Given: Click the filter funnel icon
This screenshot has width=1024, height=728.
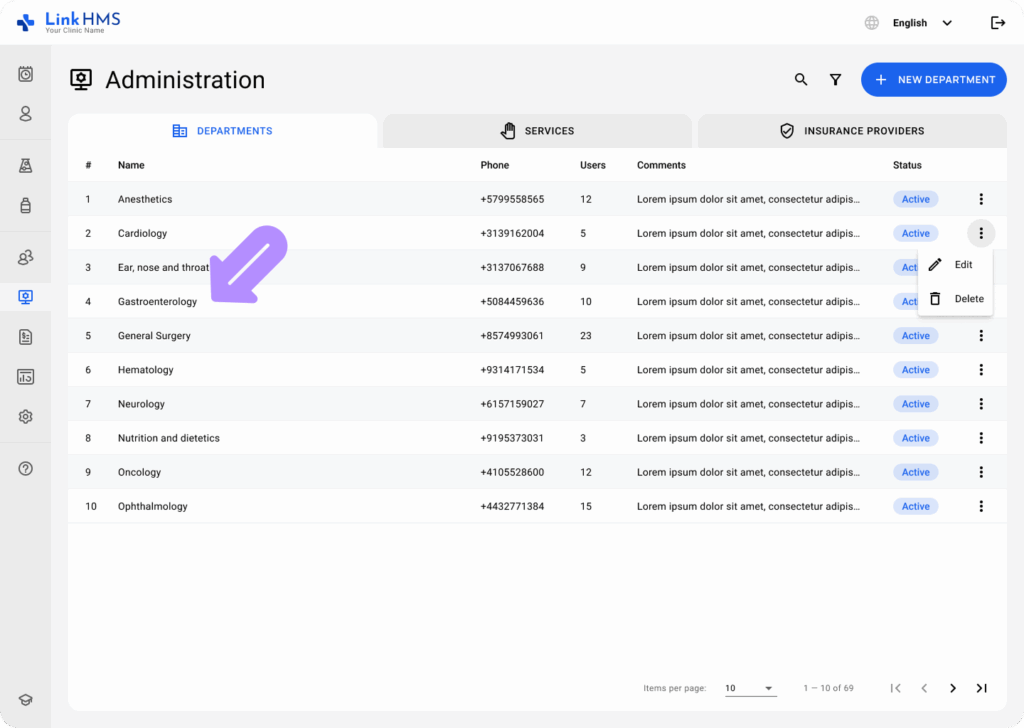Looking at the screenshot, I should (x=835, y=80).
